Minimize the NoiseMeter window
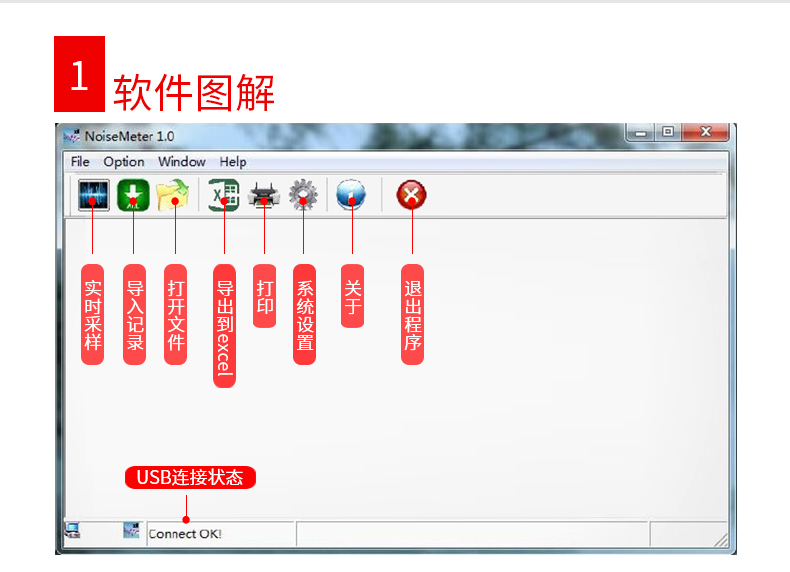Image resolution: width=790 pixels, height=572 pixels. [640, 133]
